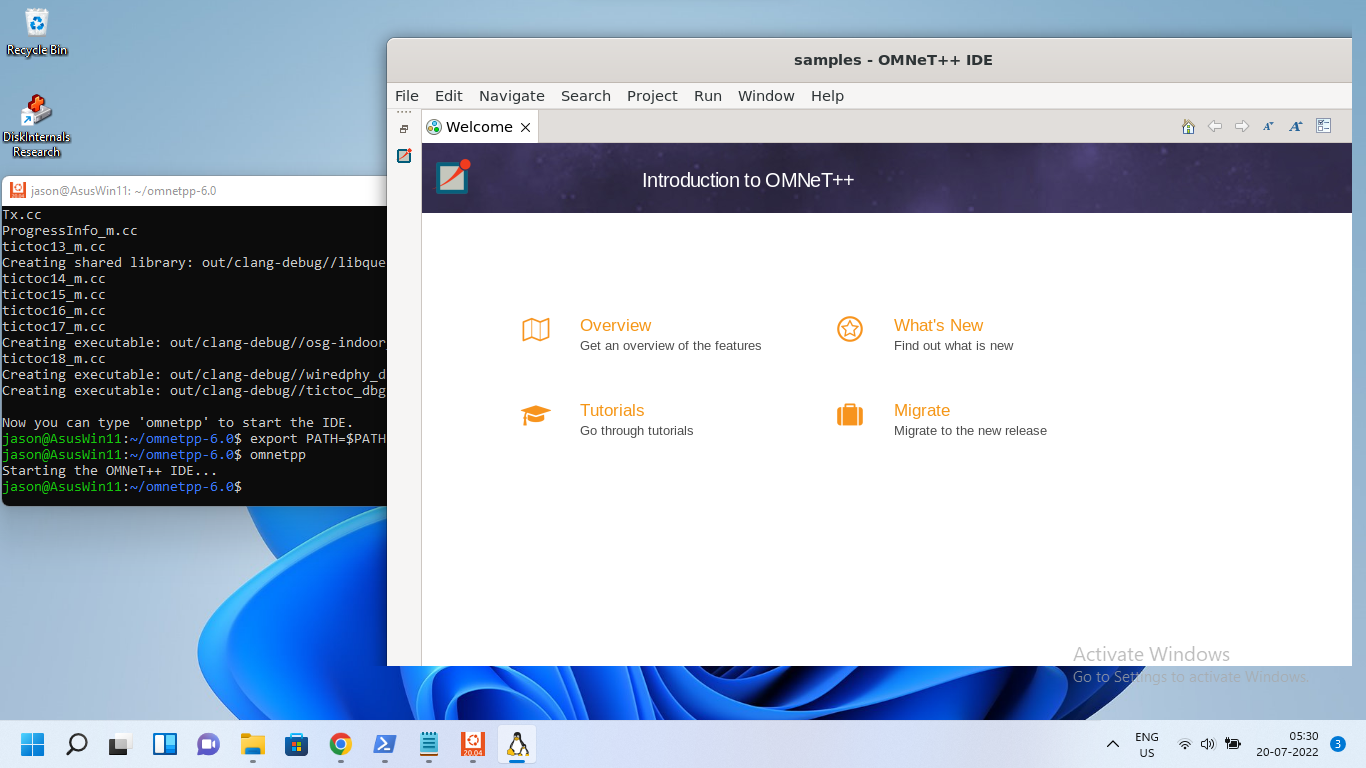Viewport: 1366px width, 768px height.
Task: Open the Run menu
Action: (x=708, y=96)
